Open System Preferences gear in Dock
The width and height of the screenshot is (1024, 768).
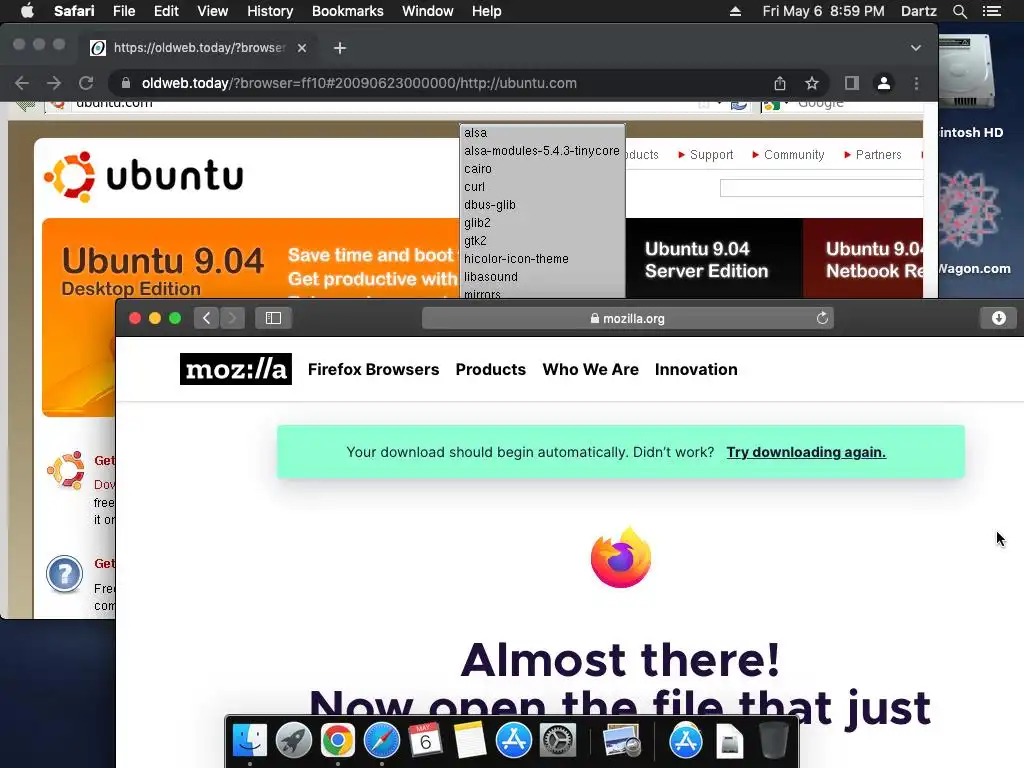558,741
